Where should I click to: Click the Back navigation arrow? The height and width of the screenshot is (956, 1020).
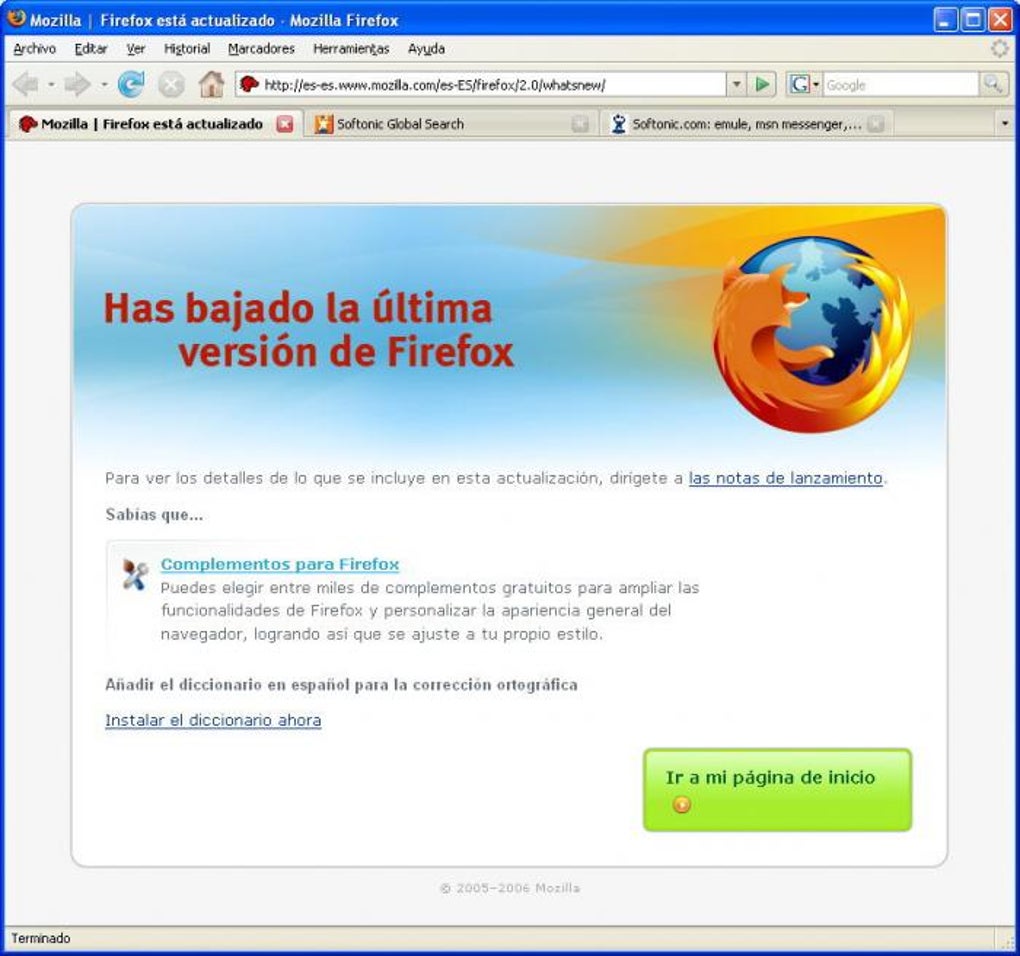pos(26,85)
